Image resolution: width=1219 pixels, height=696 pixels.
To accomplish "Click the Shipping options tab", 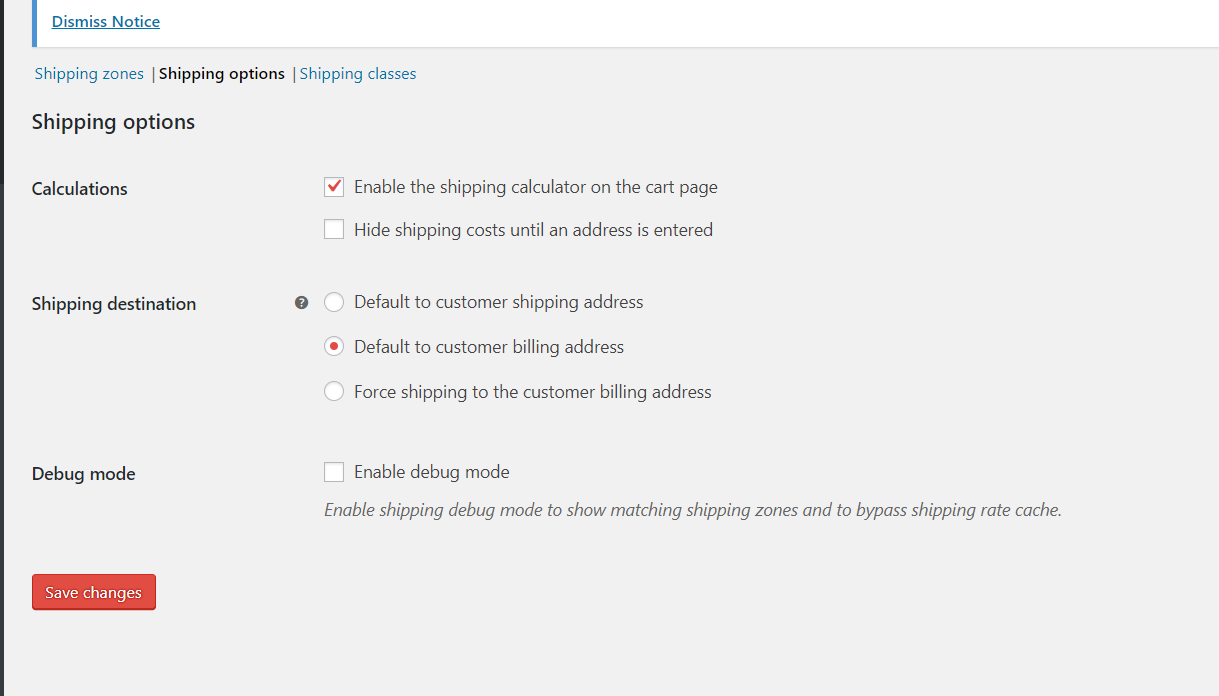I will (222, 74).
